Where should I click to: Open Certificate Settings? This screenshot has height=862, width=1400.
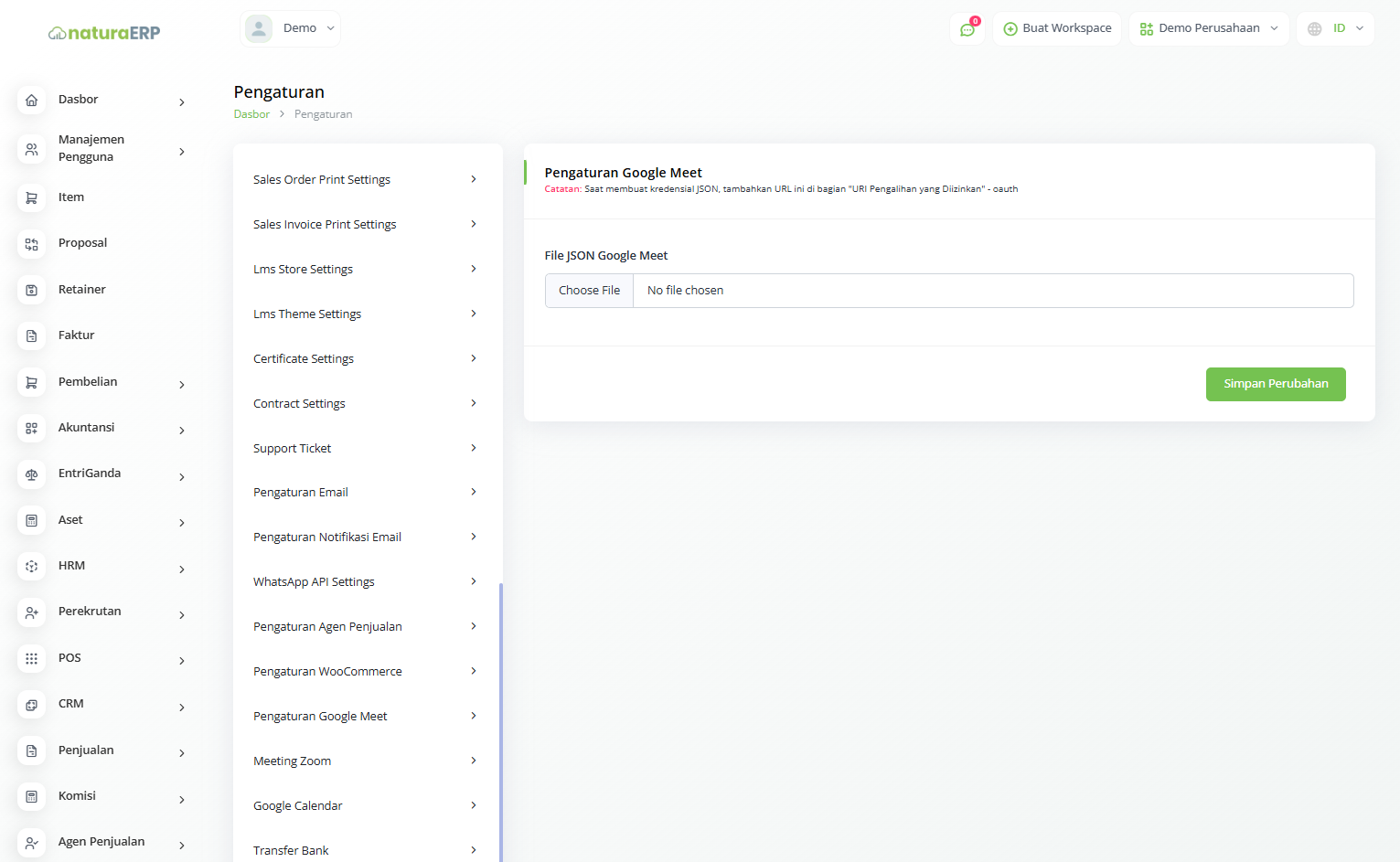366,358
